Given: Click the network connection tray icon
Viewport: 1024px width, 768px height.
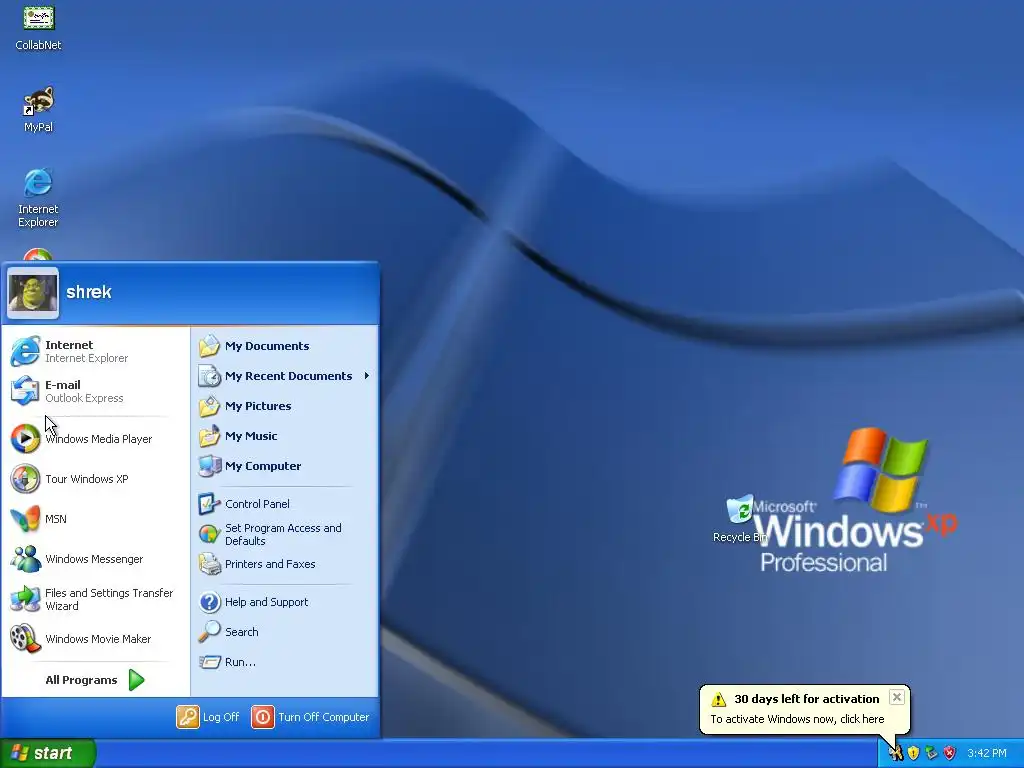Looking at the screenshot, I should 931,753.
